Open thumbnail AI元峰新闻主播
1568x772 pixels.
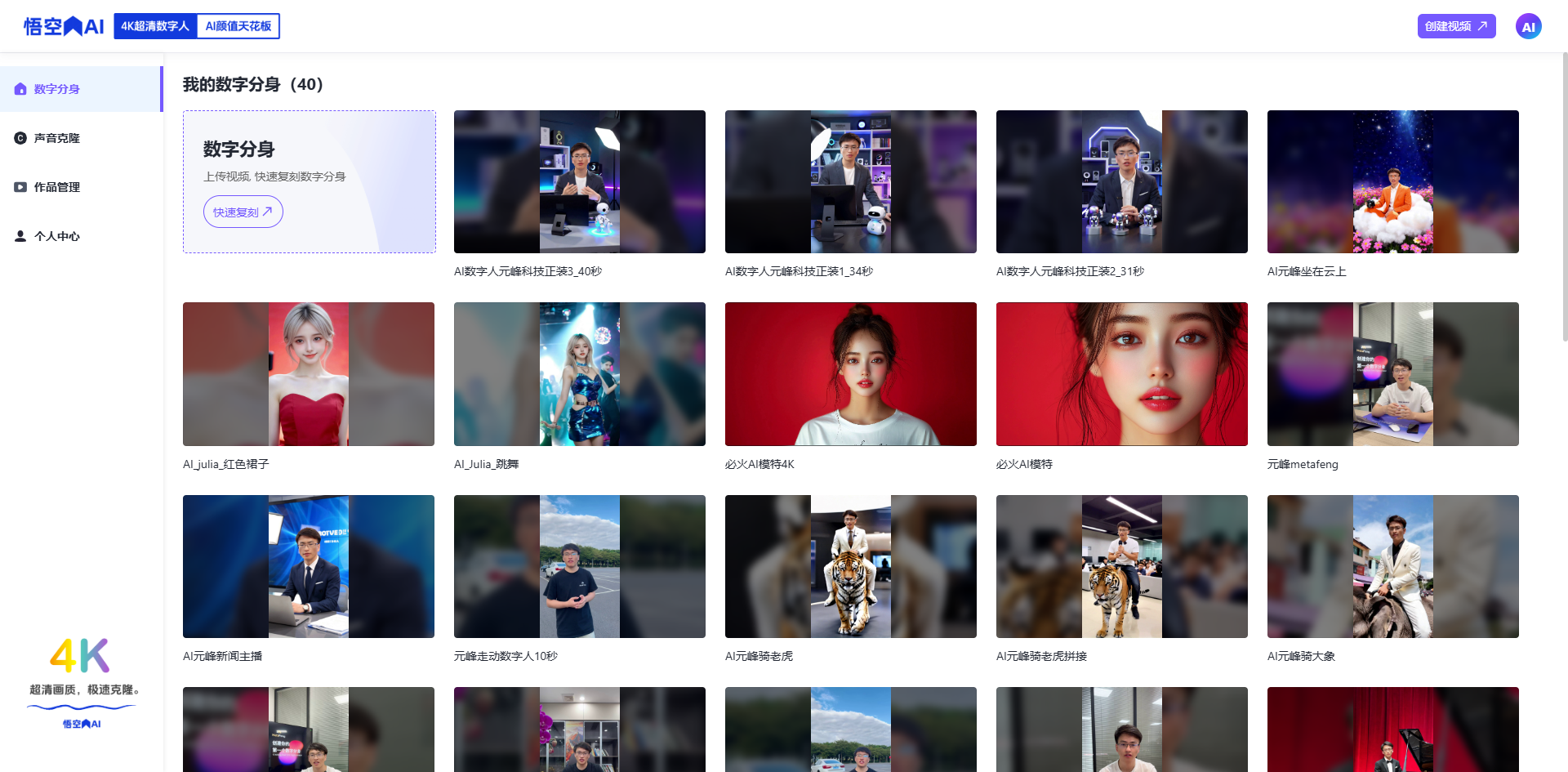pos(309,566)
